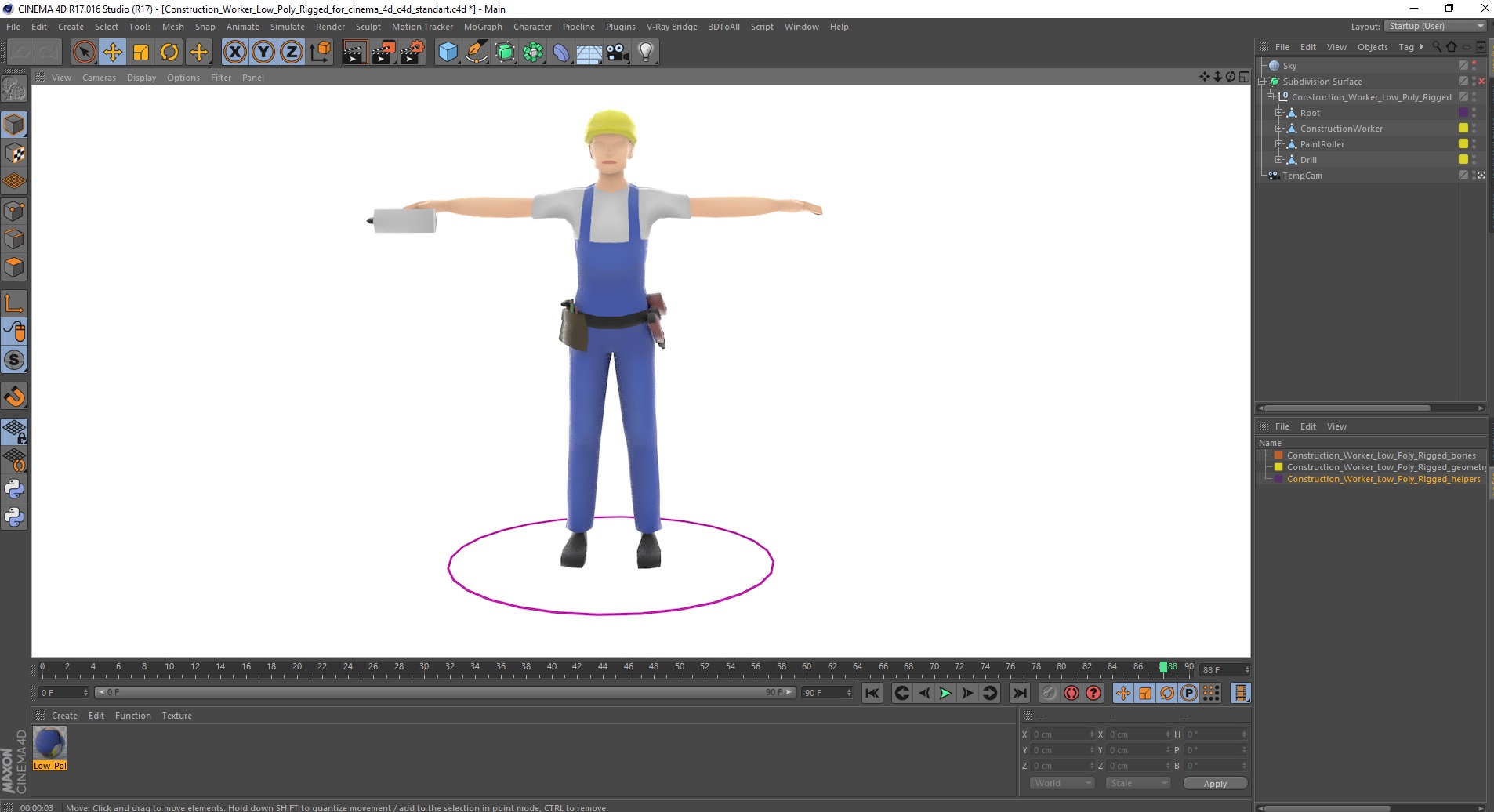Add a Camera object

(618, 53)
